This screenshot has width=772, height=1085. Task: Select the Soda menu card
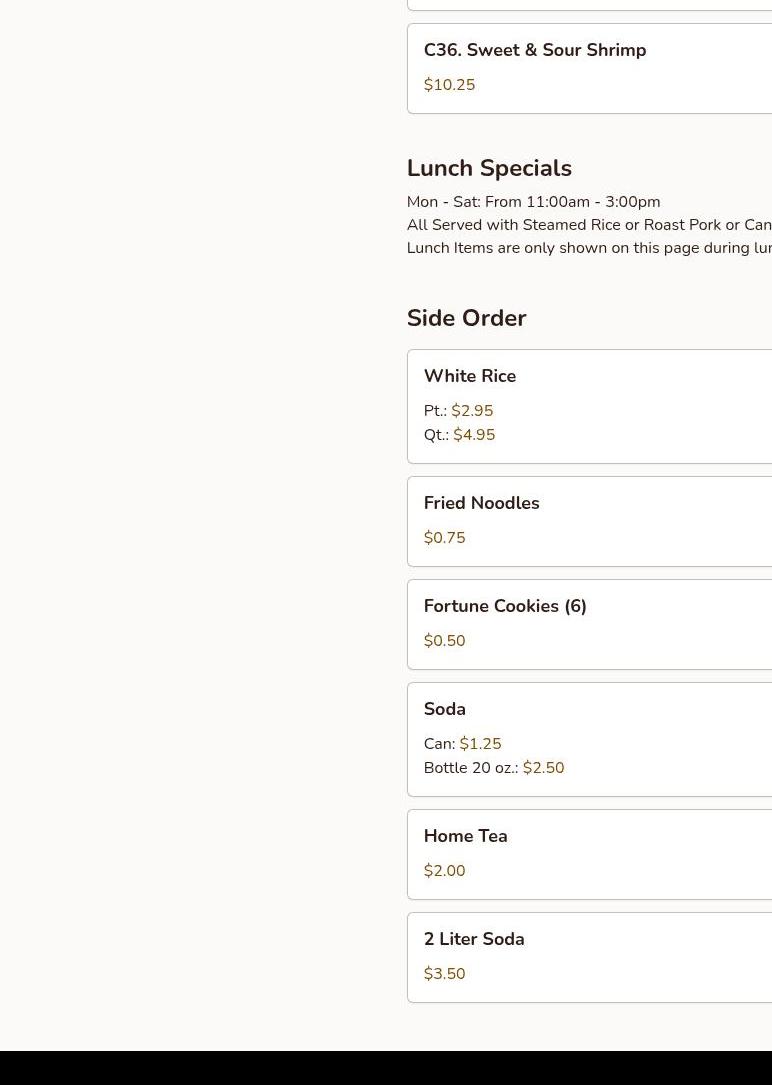tap(589, 740)
